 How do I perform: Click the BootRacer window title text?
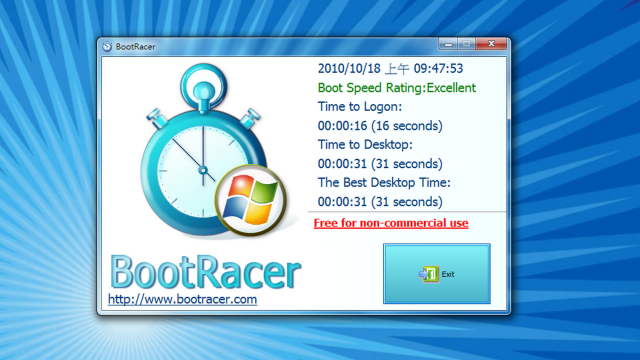[136, 47]
